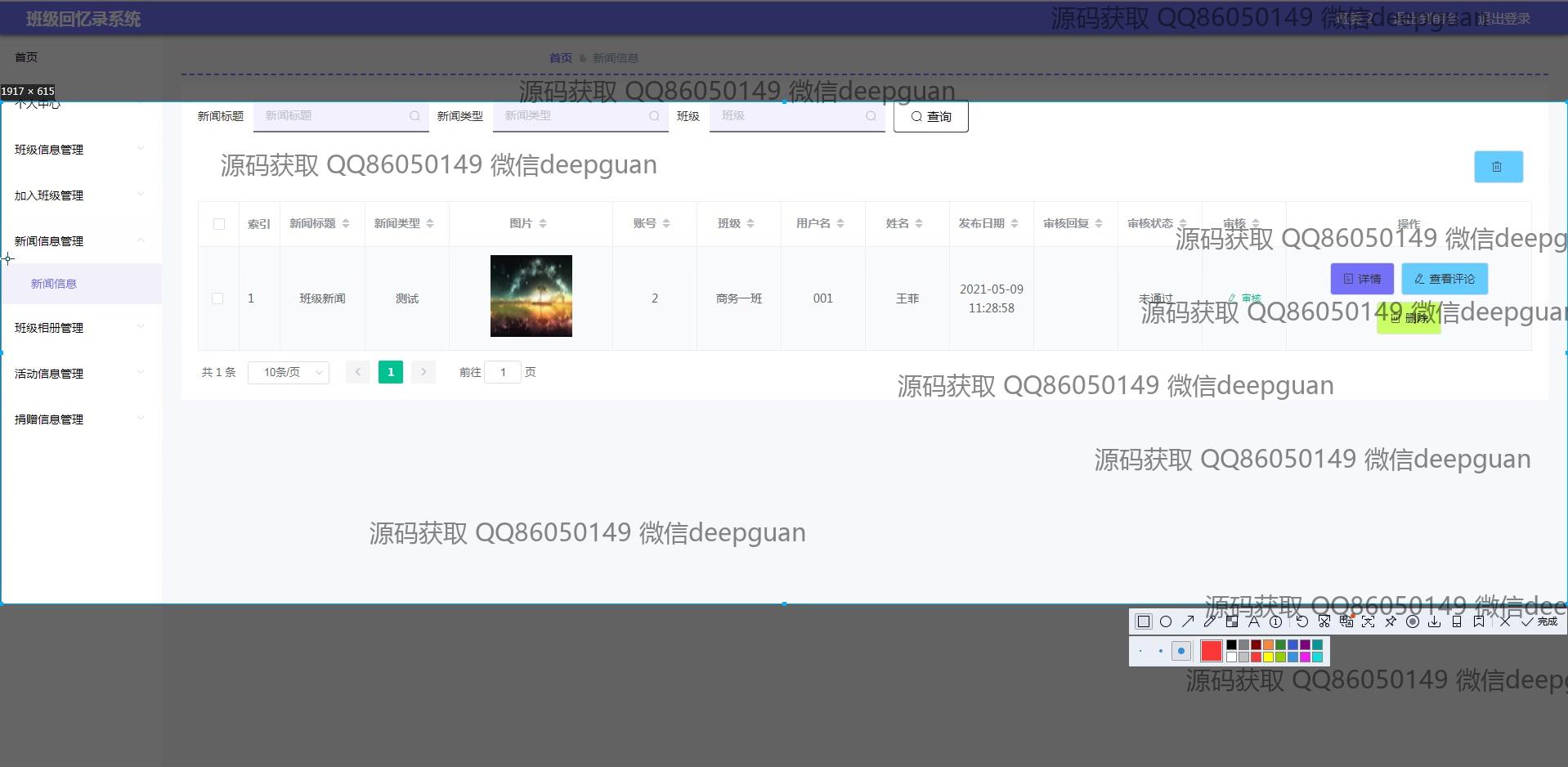This screenshot has width=1568, height=767.
Task: Expand the 活动信息管理 sidebar menu
Action: click(80, 374)
